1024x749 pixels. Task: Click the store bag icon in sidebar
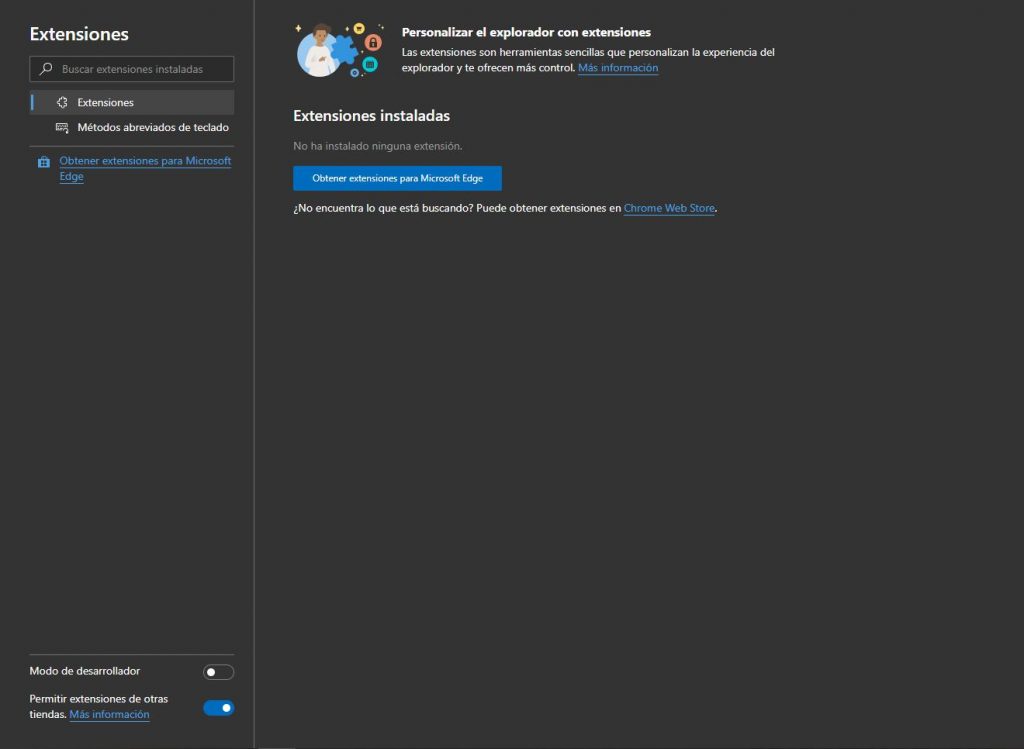tap(44, 162)
